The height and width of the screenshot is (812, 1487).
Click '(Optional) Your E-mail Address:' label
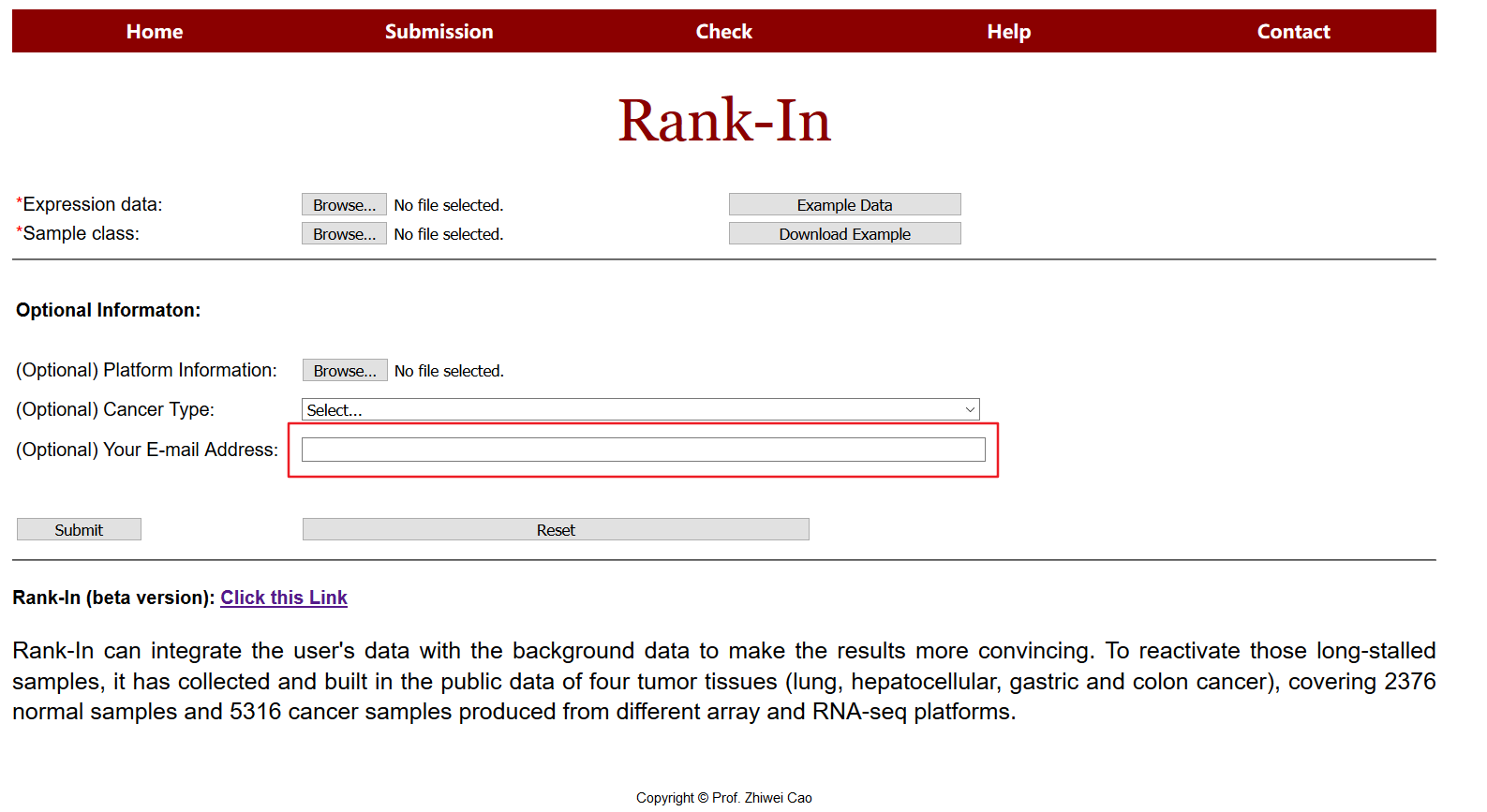tap(147, 450)
